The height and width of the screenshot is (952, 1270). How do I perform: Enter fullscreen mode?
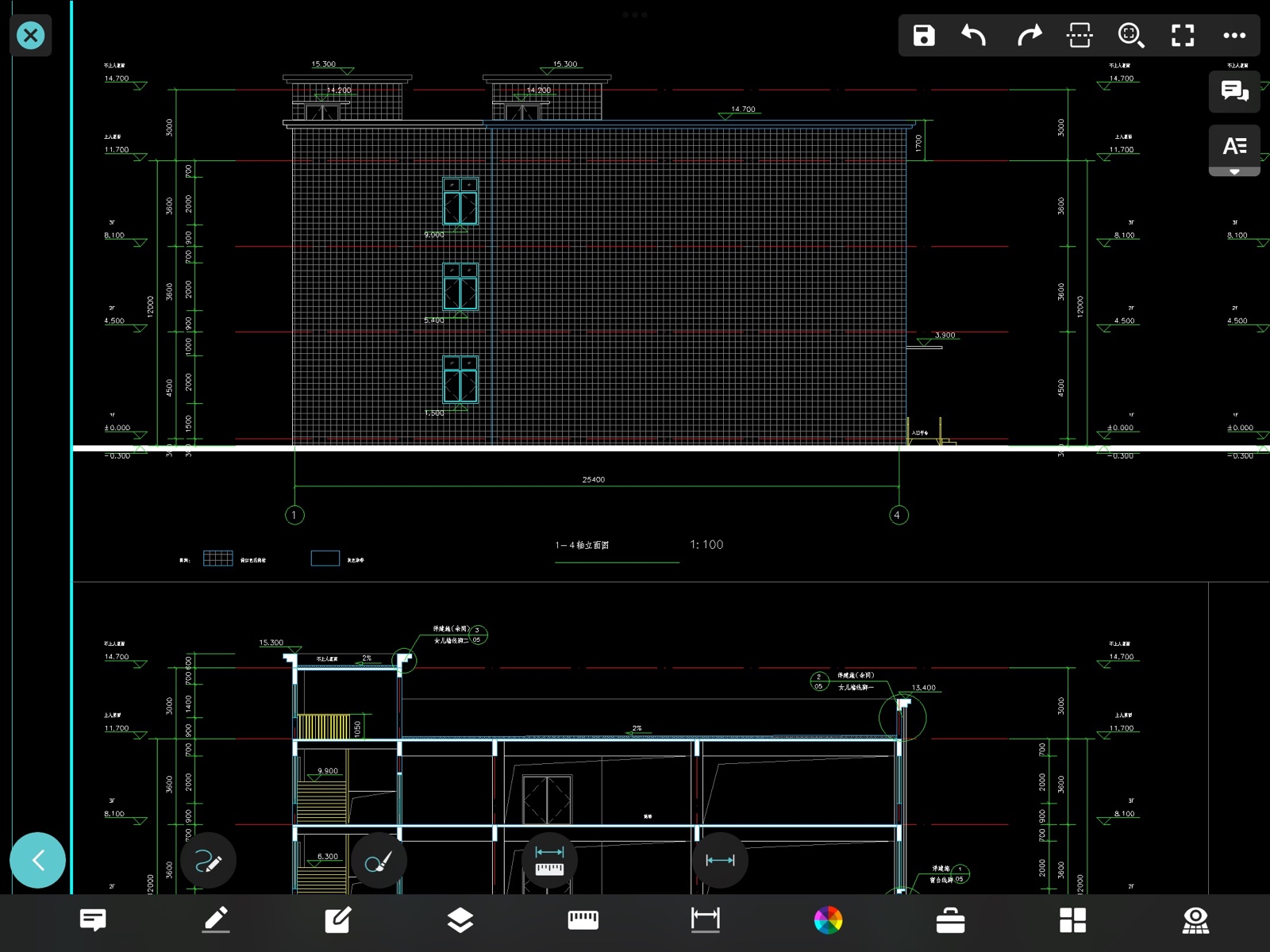coord(1183,35)
